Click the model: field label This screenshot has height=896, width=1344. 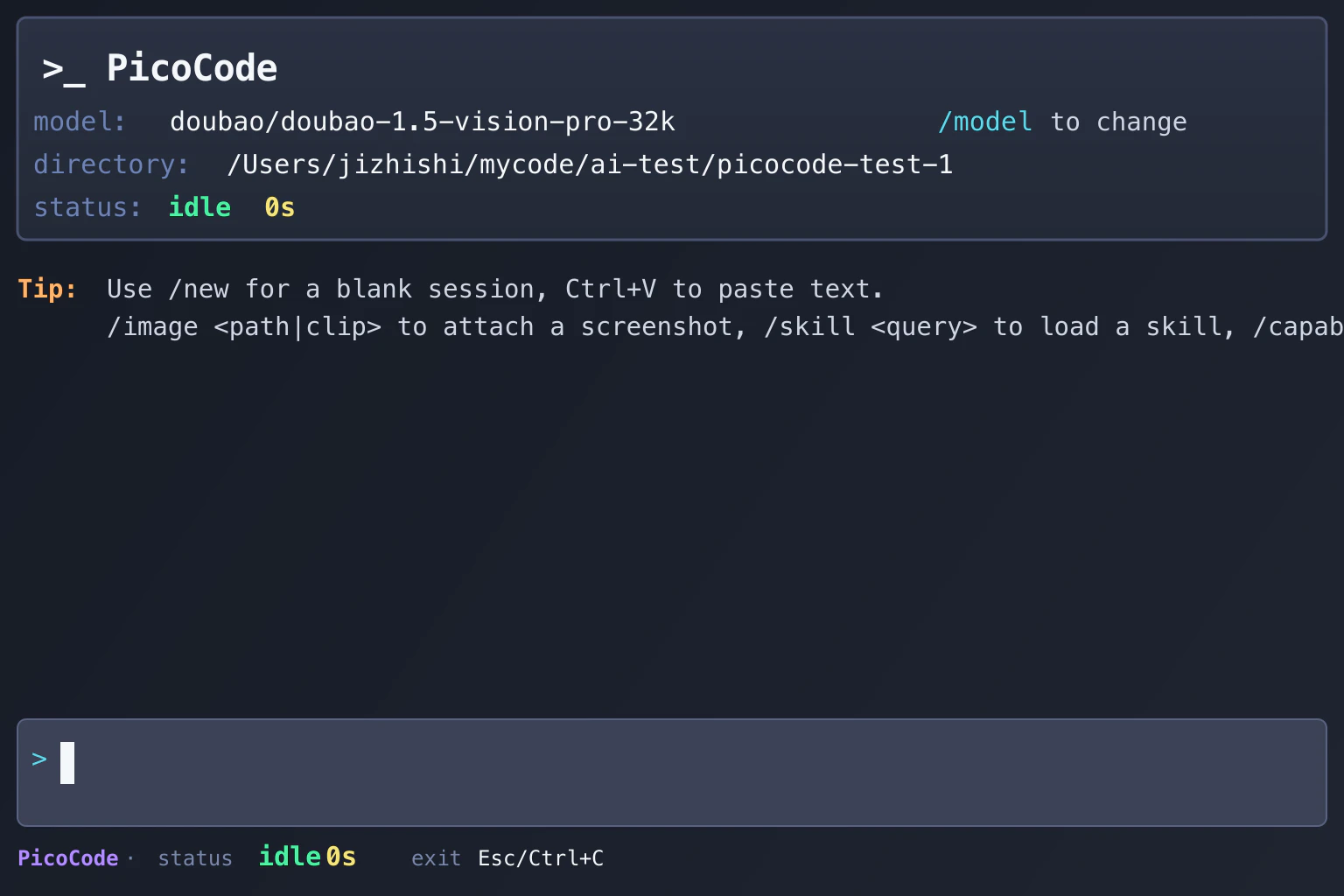click(x=80, y=122)
